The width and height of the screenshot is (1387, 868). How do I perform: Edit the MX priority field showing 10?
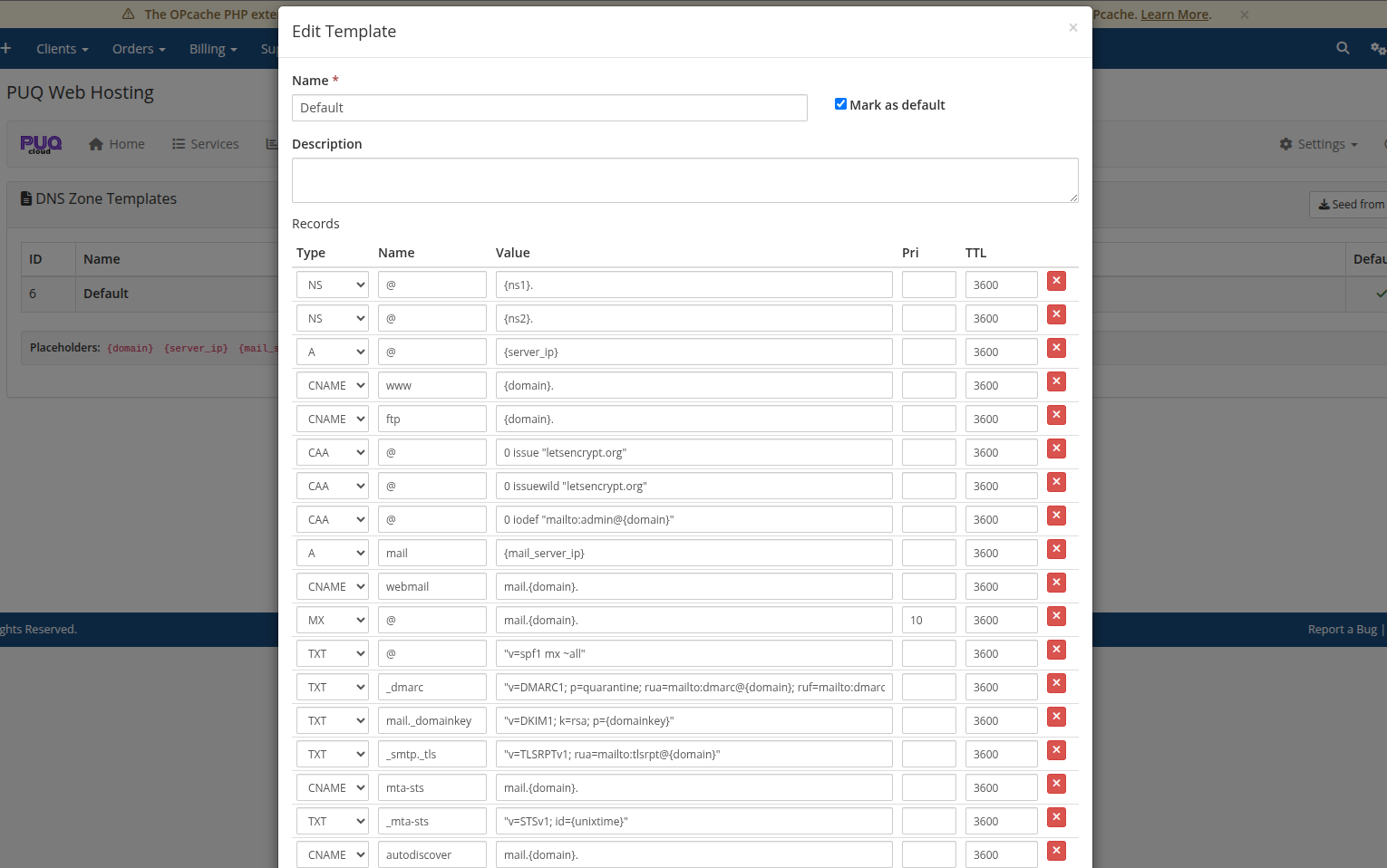point(929,620)
